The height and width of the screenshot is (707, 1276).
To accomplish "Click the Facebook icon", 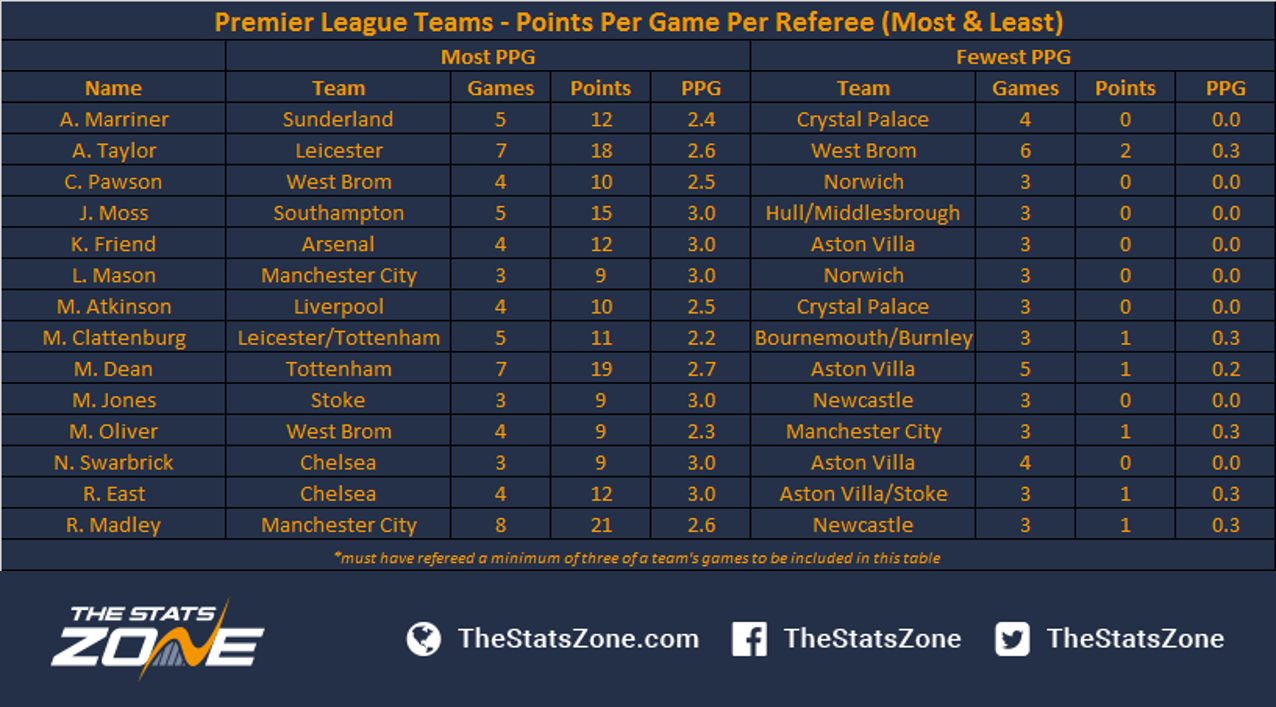I will tap(749, 639).
